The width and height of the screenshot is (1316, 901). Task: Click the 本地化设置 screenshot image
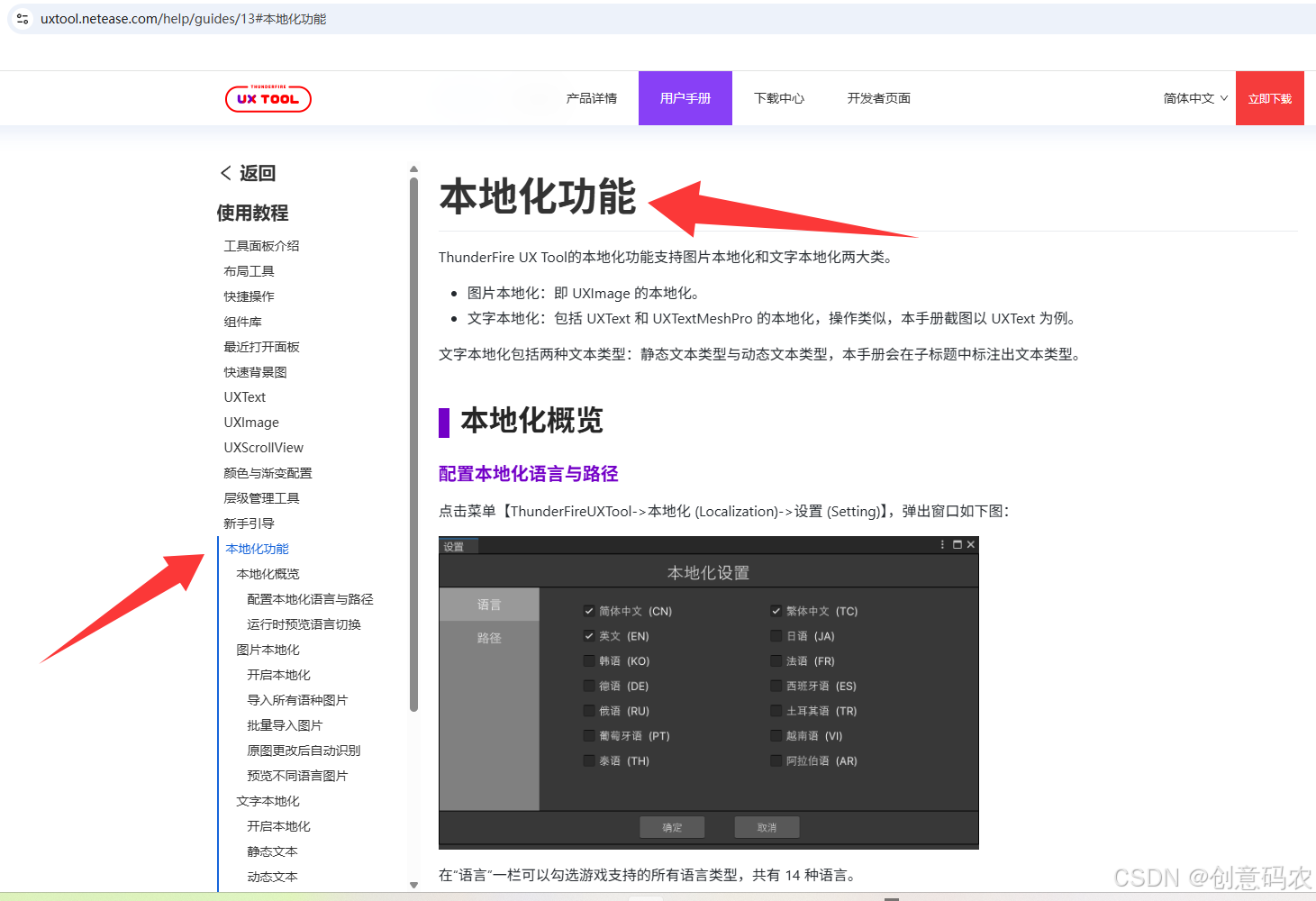point(709,693)
